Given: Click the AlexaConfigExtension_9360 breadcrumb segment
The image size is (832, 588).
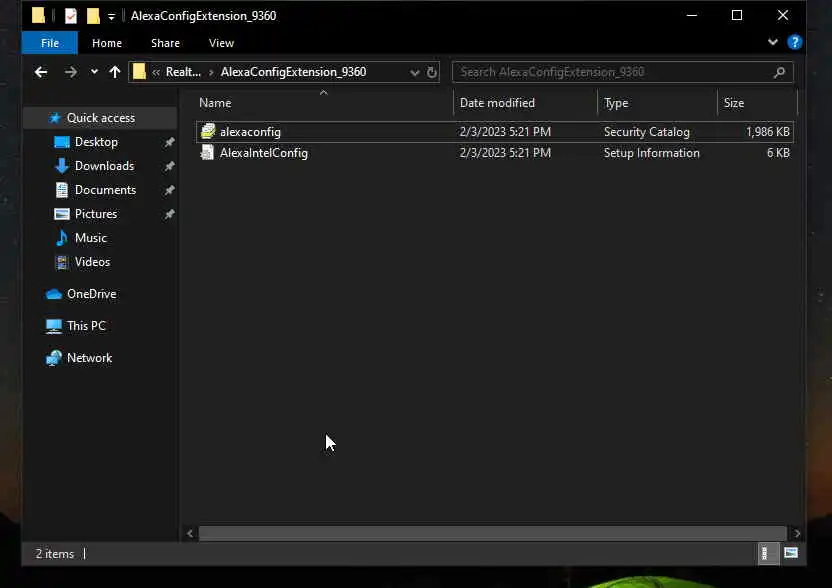Looking at the screenshot, I should click(x=293, y=72).
